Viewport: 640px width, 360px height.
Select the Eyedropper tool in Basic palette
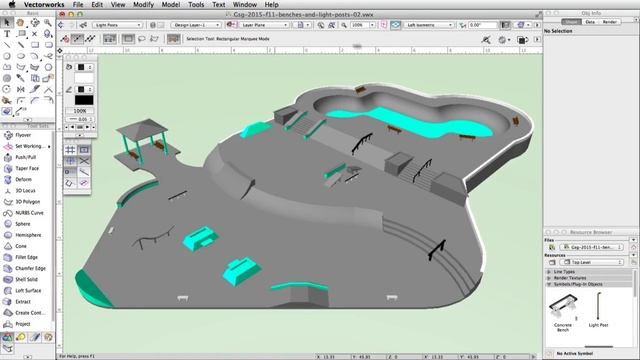click(20, 78)
